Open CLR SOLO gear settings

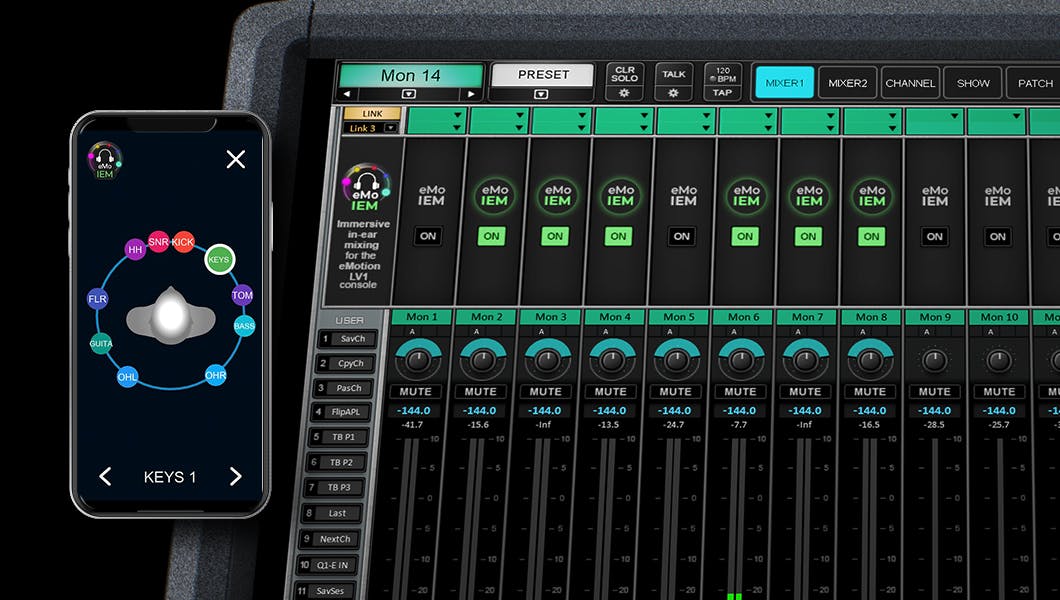[625, 93]
